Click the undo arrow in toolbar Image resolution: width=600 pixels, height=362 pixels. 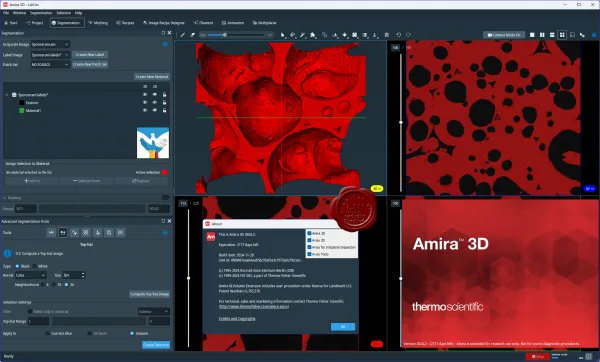click(398, 35)
